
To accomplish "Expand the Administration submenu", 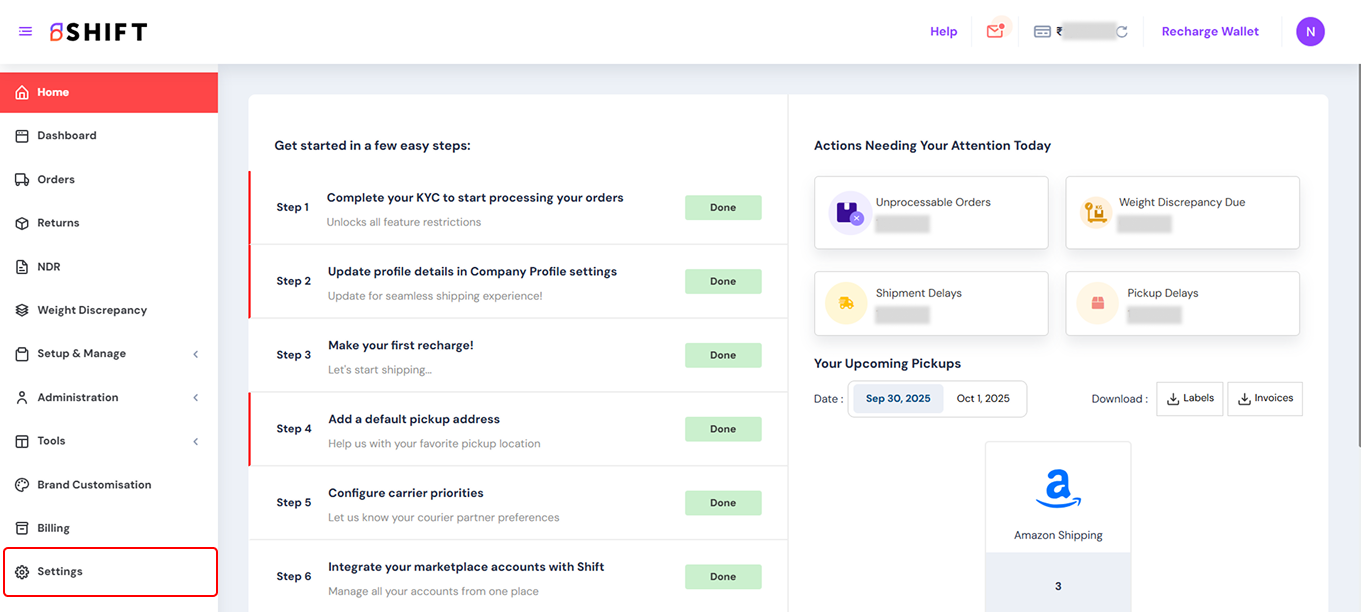I will pos(196,398).
